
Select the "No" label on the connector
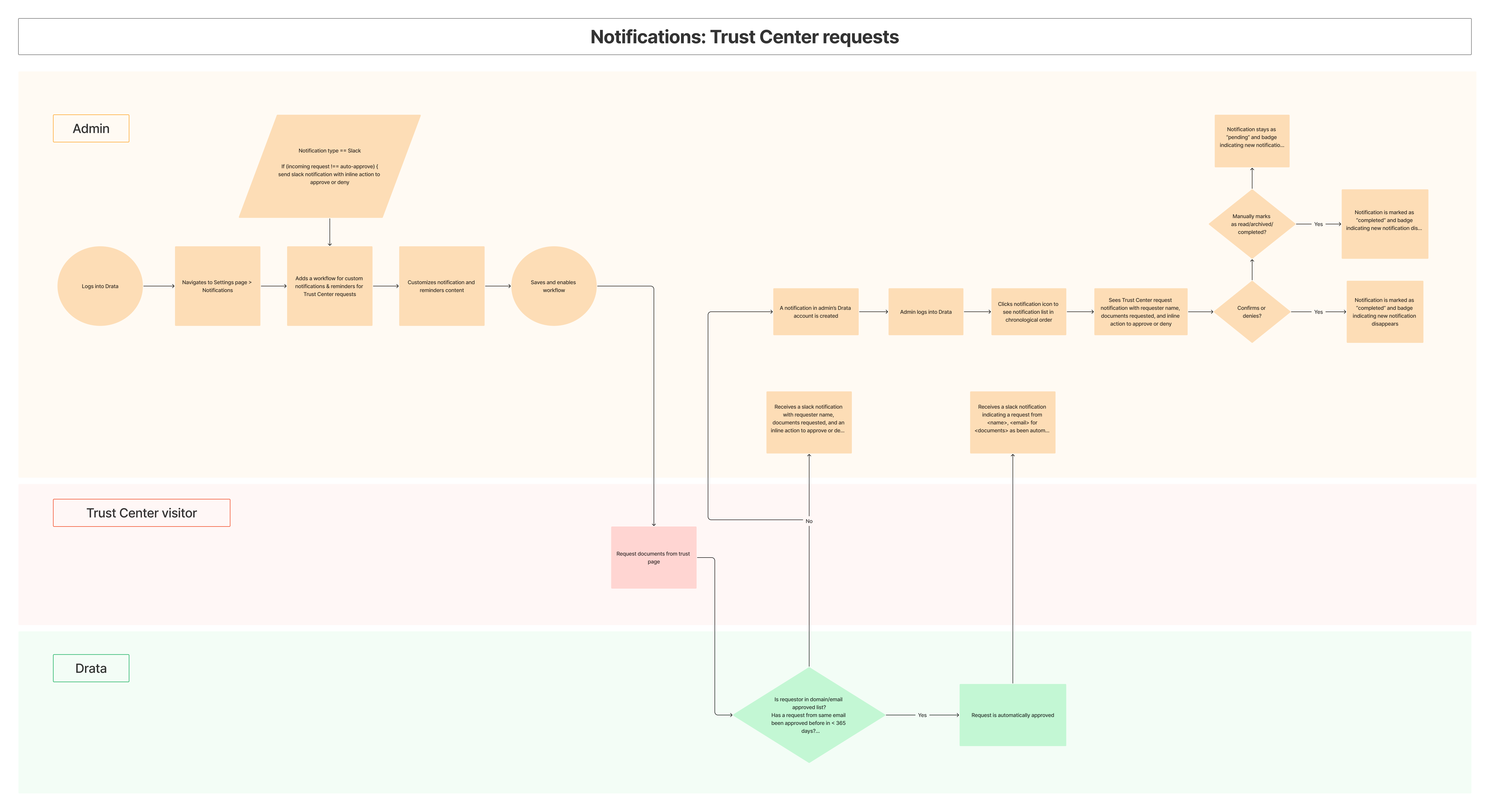(808, 521)
